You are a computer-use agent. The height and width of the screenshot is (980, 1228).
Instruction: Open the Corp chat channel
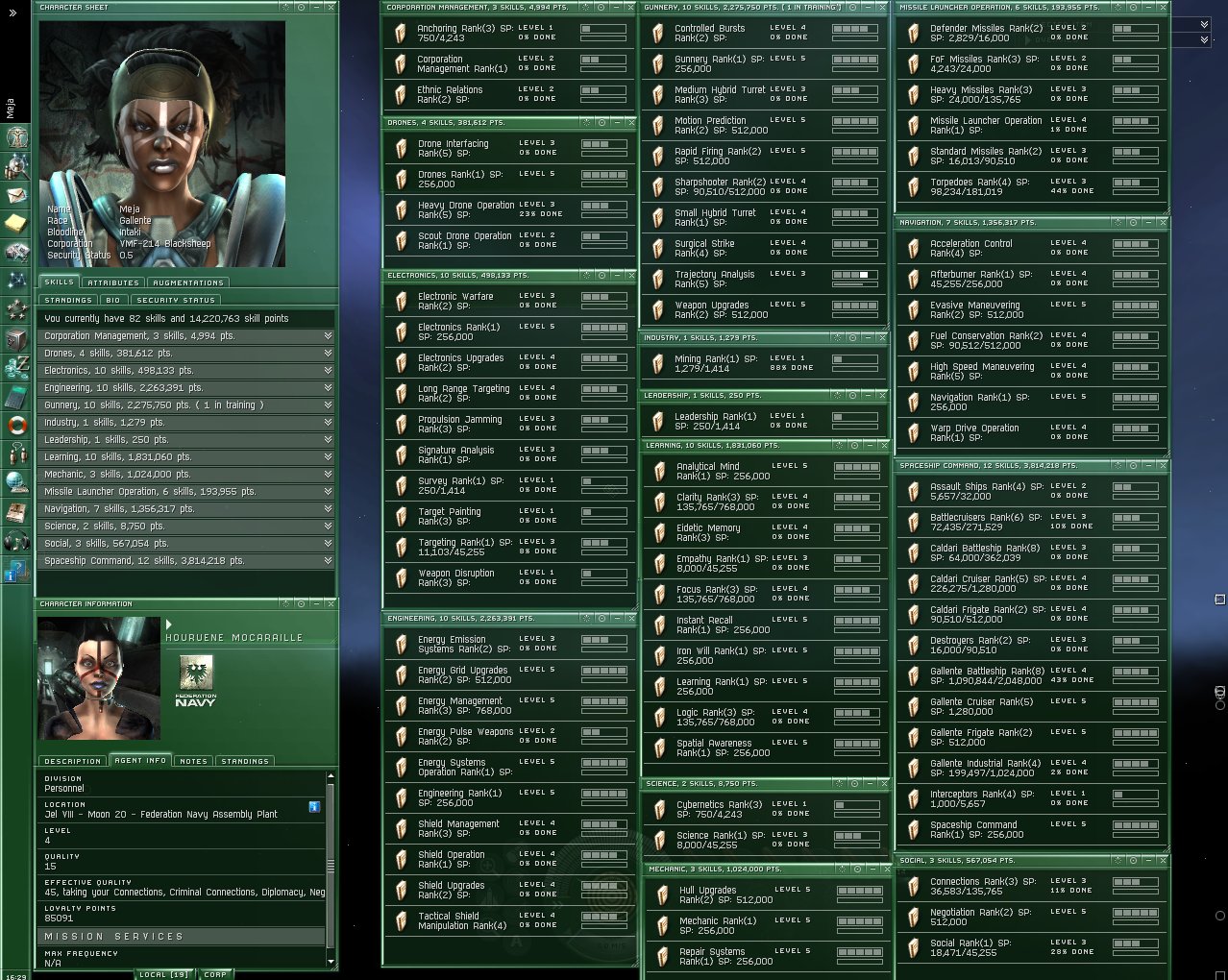point(215,974)
